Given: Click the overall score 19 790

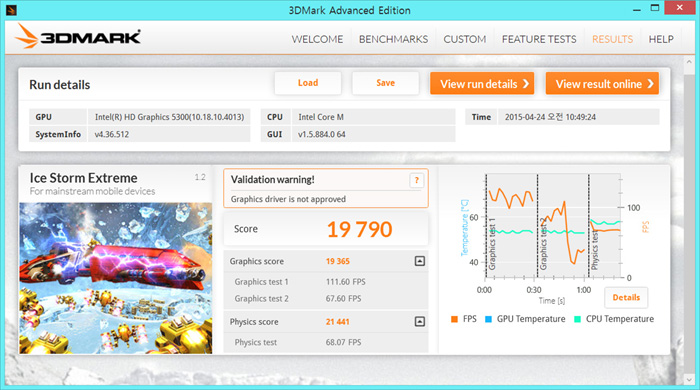Looking at the screenshot, I should click(x=359, y=229).
